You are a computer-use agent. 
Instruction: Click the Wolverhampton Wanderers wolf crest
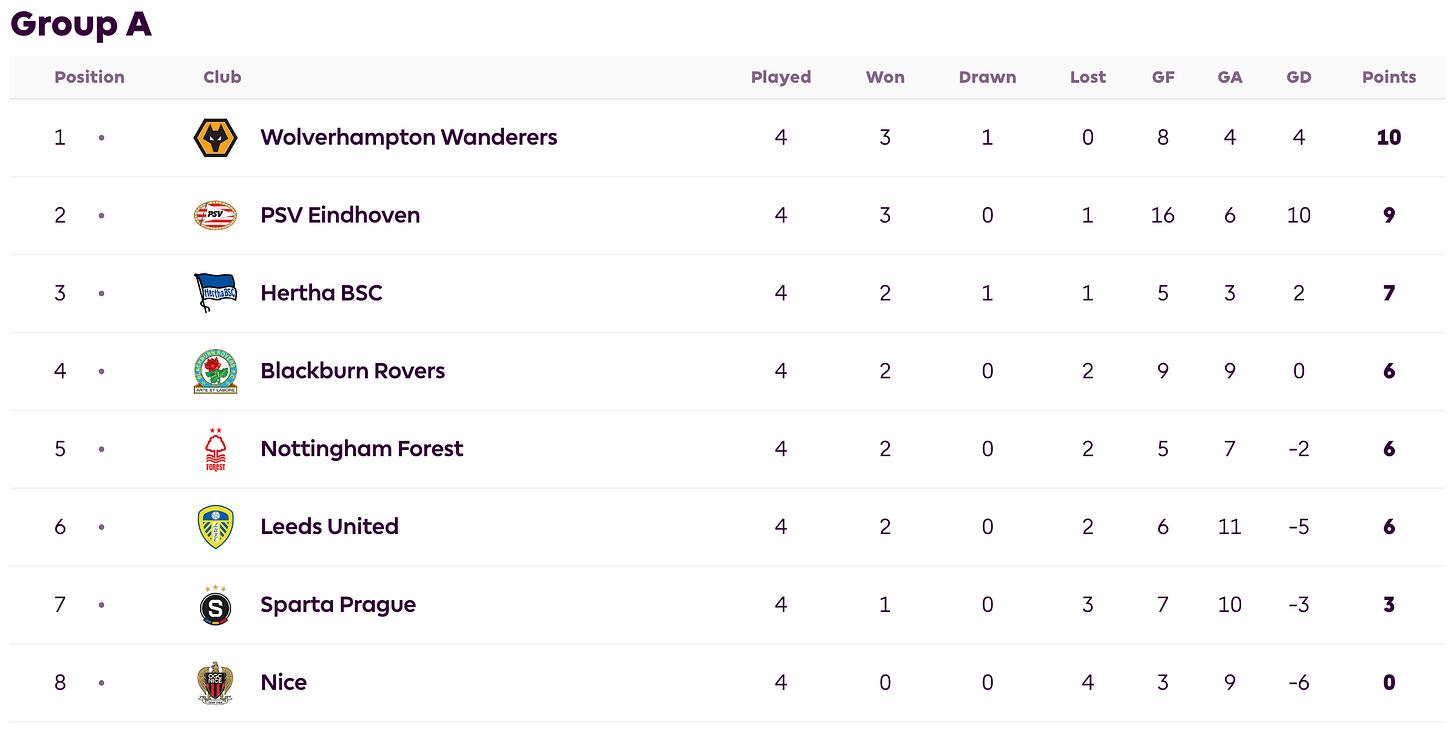[215, 138]
